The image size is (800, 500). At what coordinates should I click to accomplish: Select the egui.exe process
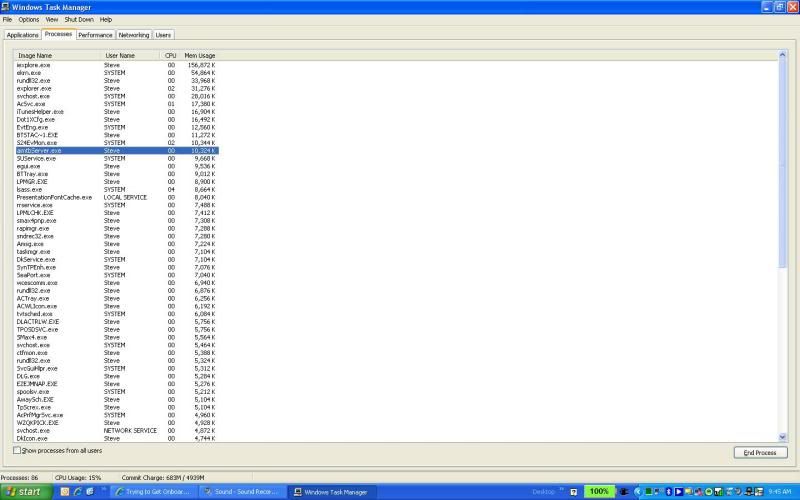click(x=117, y=166)
